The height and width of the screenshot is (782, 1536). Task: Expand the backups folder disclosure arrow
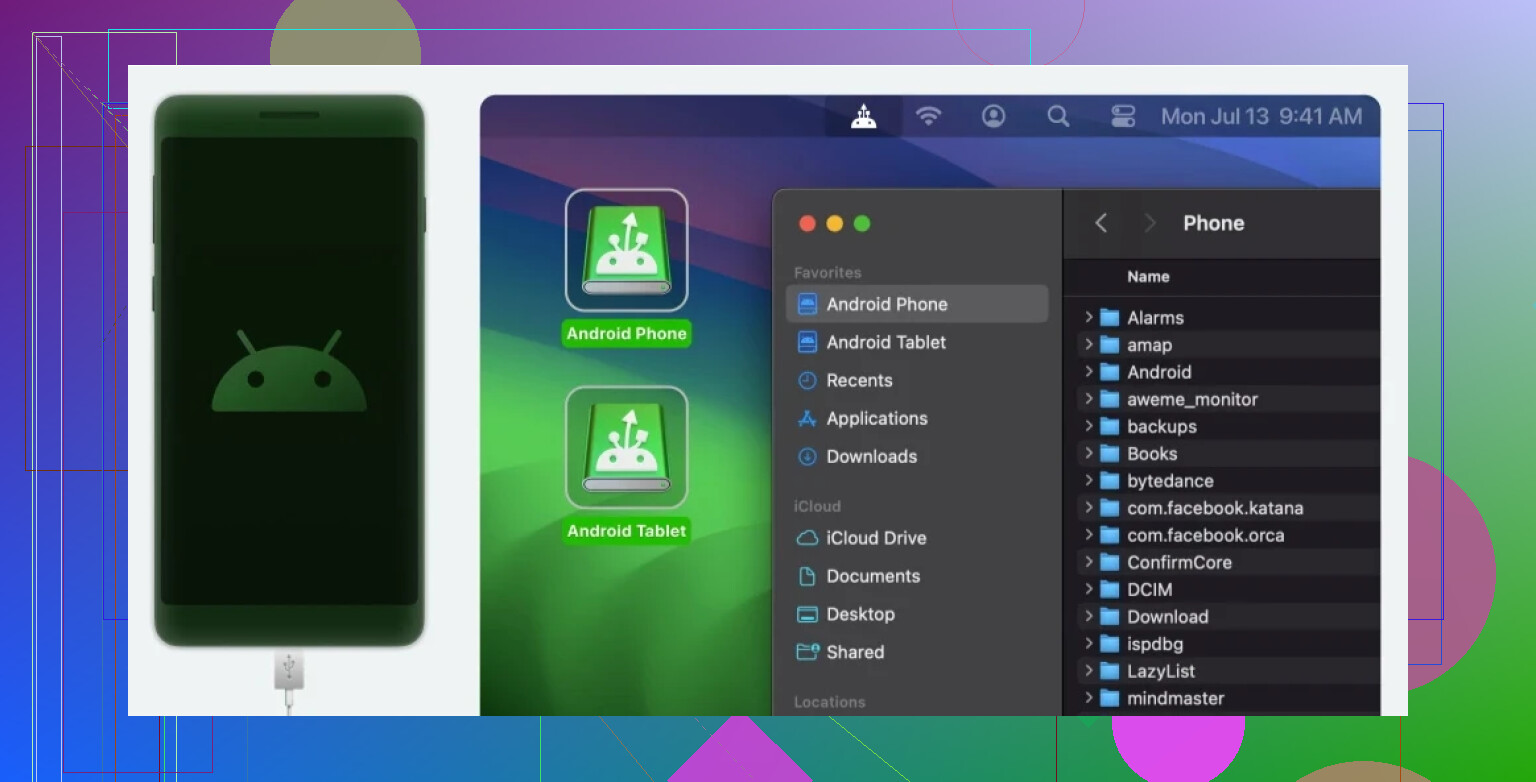[1088, 426]
